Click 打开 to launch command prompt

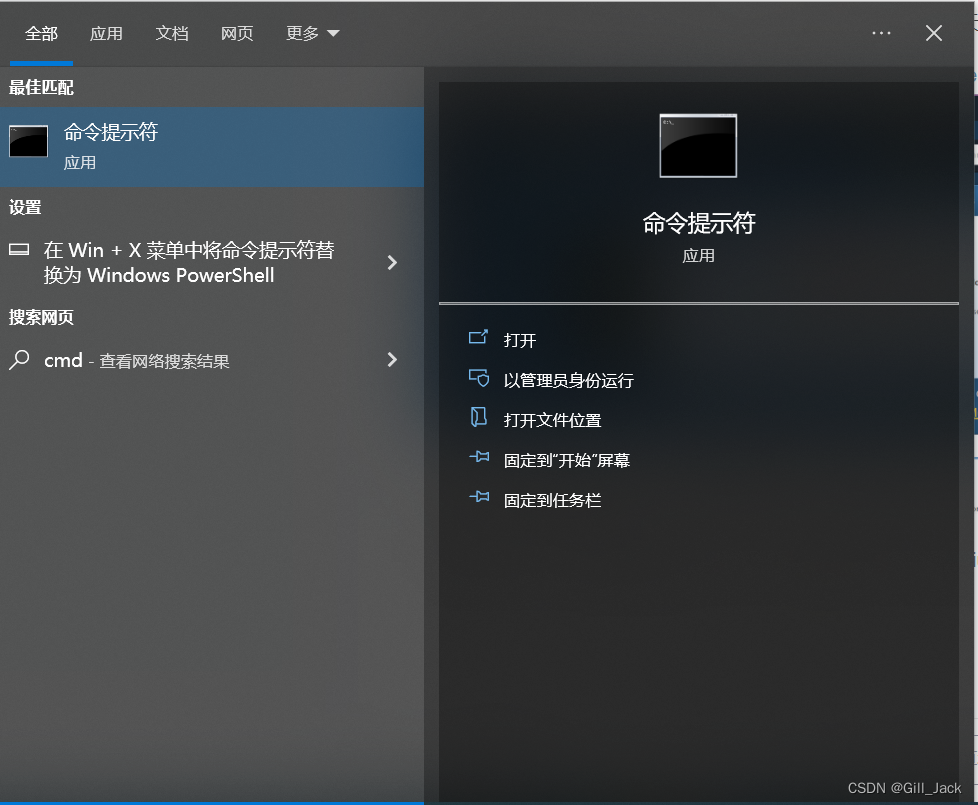tap(520, 340)
